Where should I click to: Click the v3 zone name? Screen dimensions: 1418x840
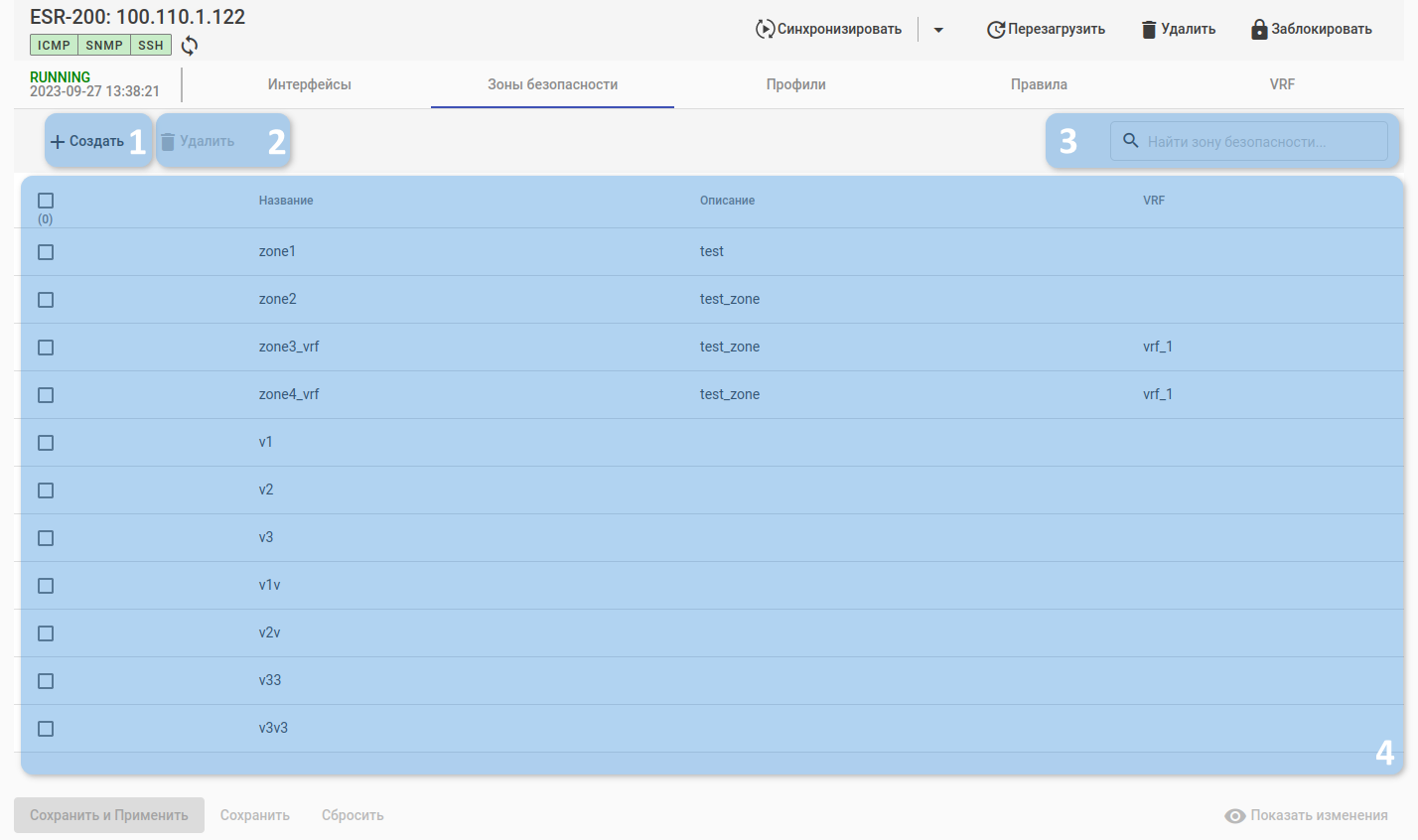click(x=266, y=537)
